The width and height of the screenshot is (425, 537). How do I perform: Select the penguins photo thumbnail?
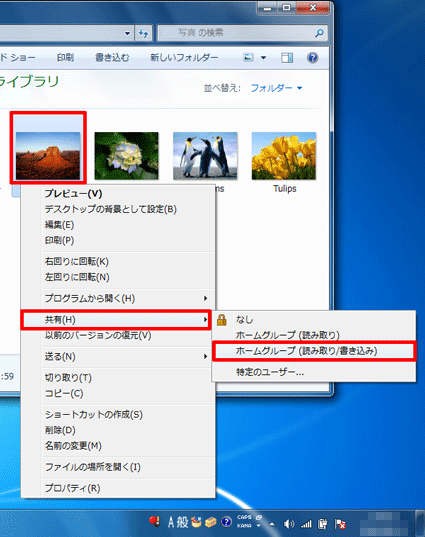(x=205, y=156)
